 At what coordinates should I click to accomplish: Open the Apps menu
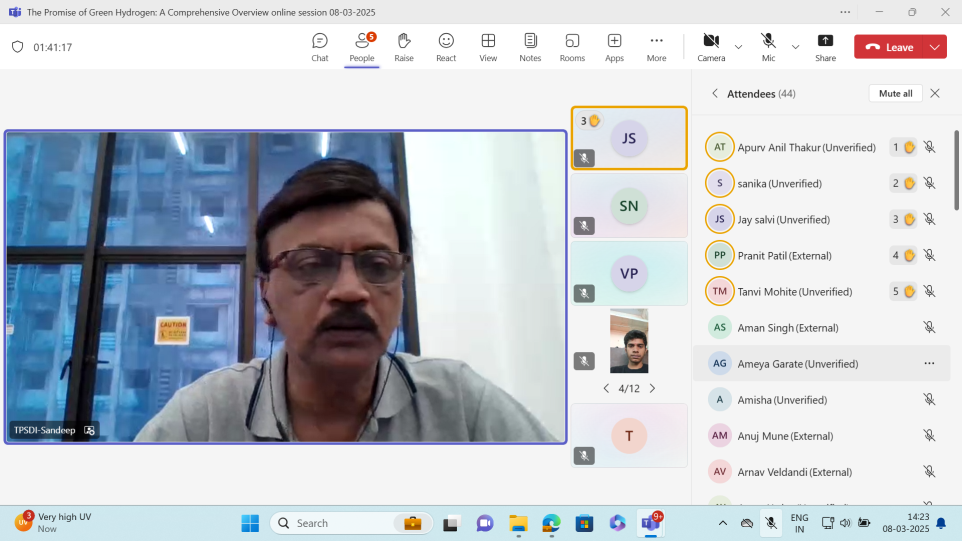(614, 47)
